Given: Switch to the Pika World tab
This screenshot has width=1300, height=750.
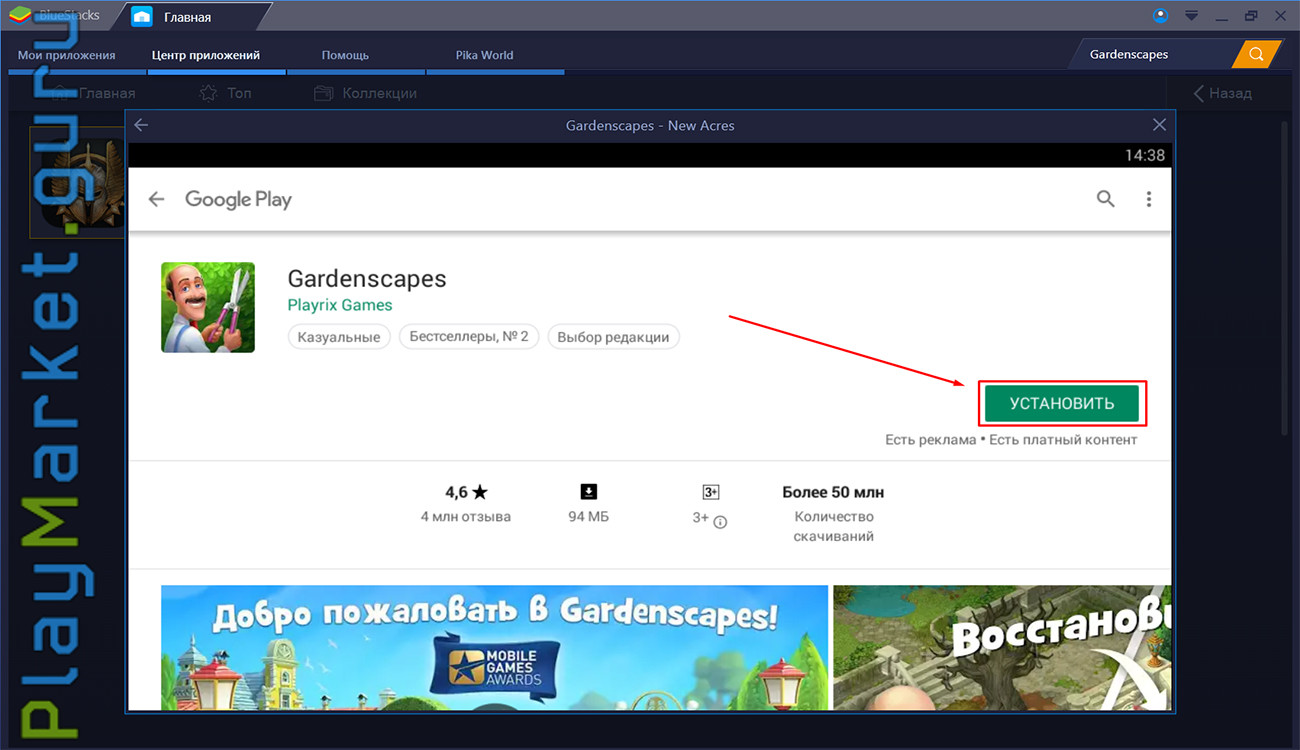Looking at the screenshot, I should (484, 55).
